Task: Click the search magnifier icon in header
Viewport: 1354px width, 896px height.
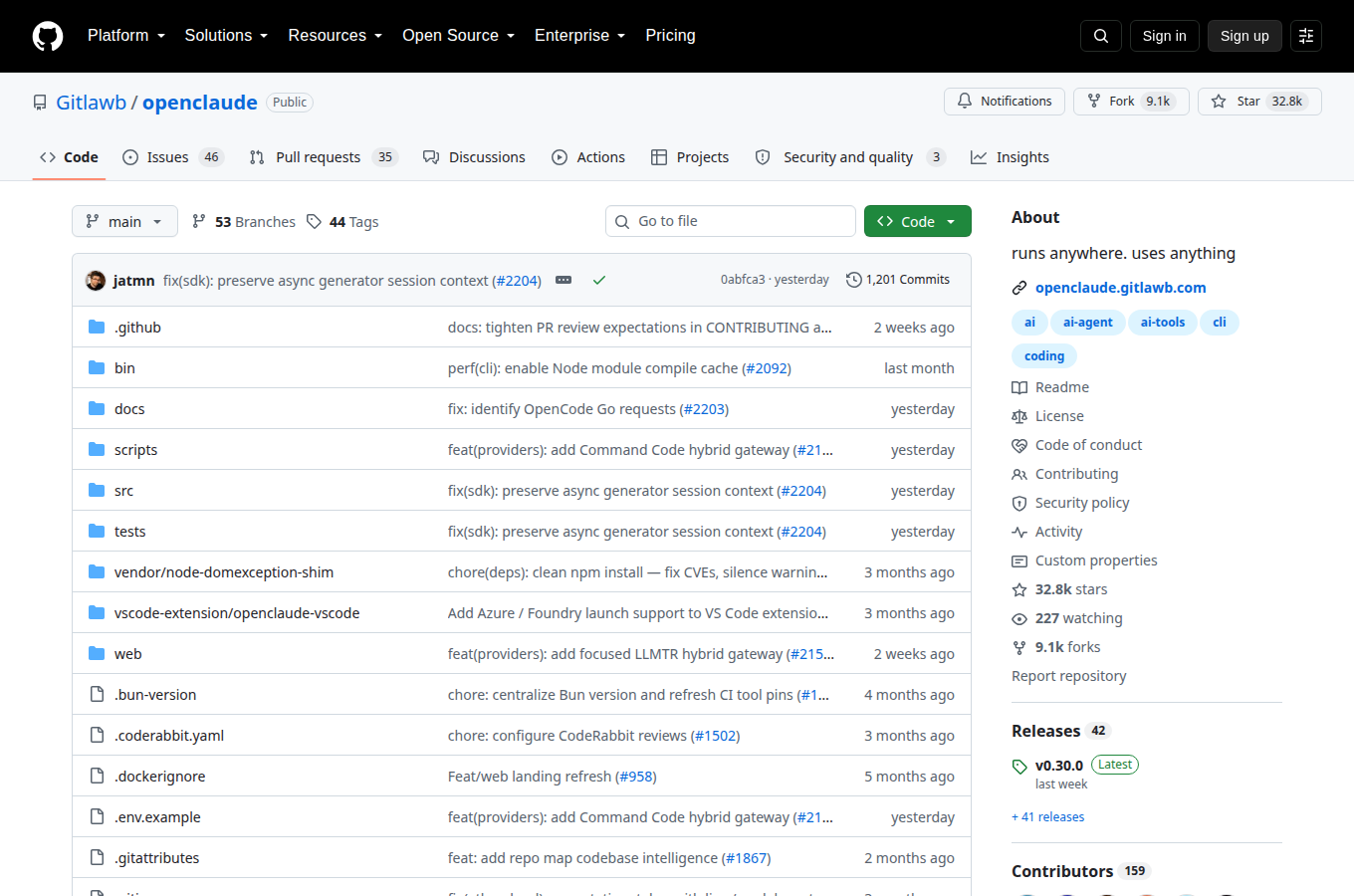Action: (x=1101, y=36)
